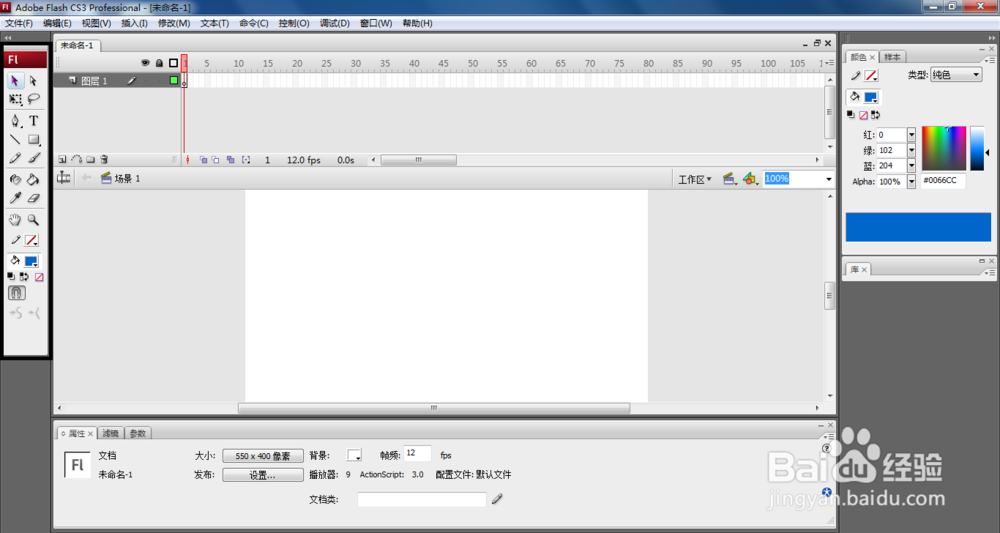Toggle show all layers as outlines

click(173, 63)
